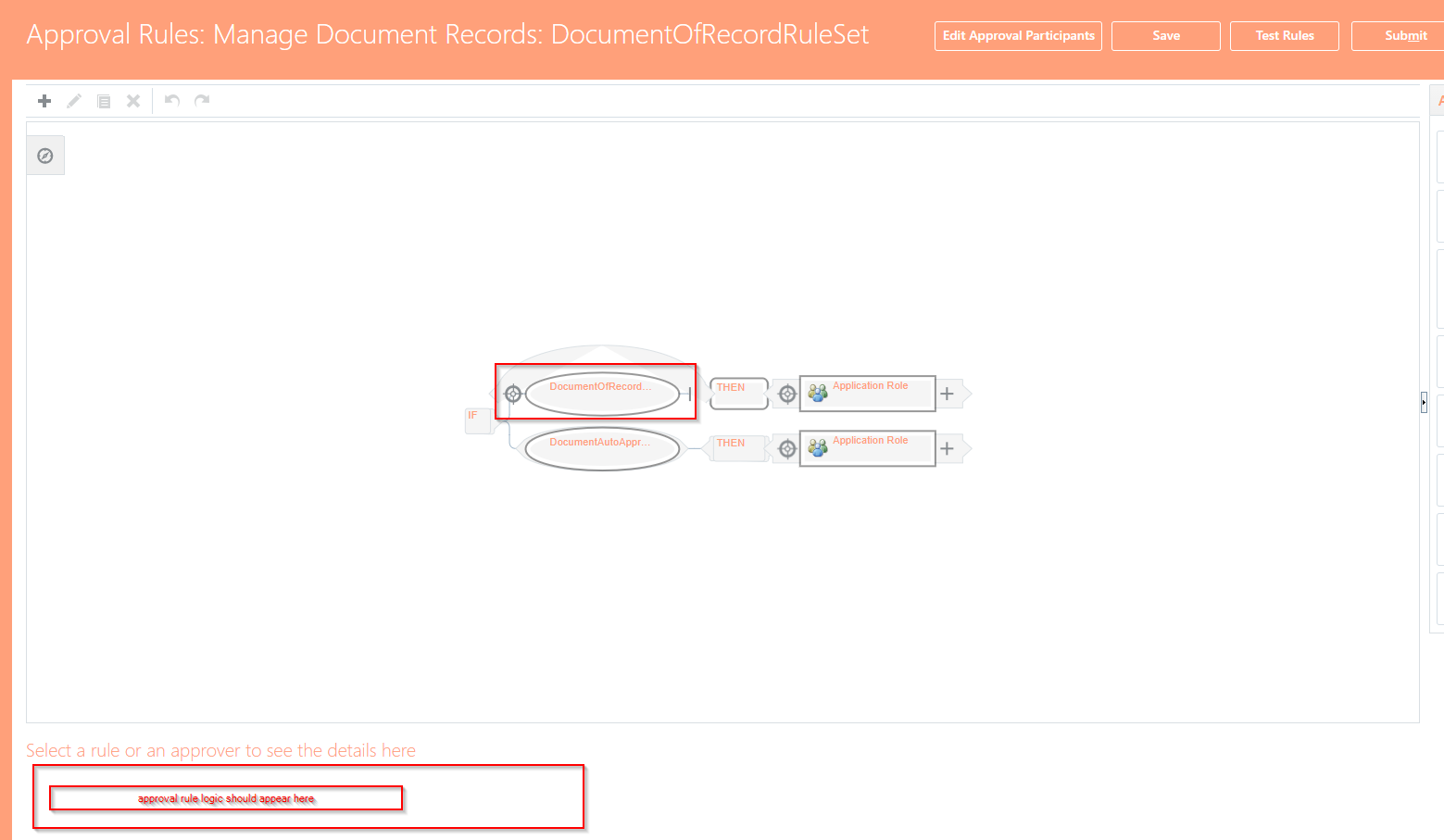Click the Approval Rules page title
The height and width of the screenshot is (840, 1444).
pyautogui.click(x=447, y=35)
